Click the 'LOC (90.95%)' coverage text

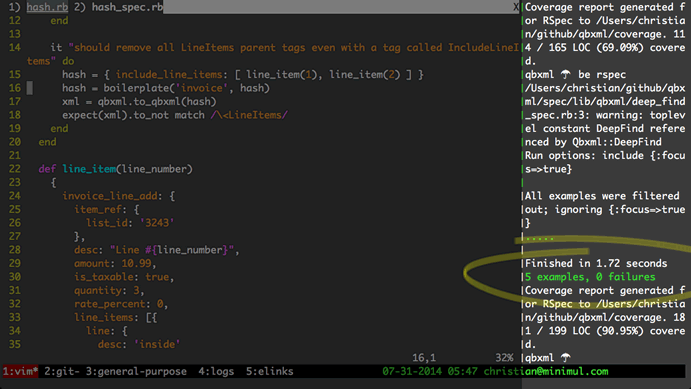608,331
